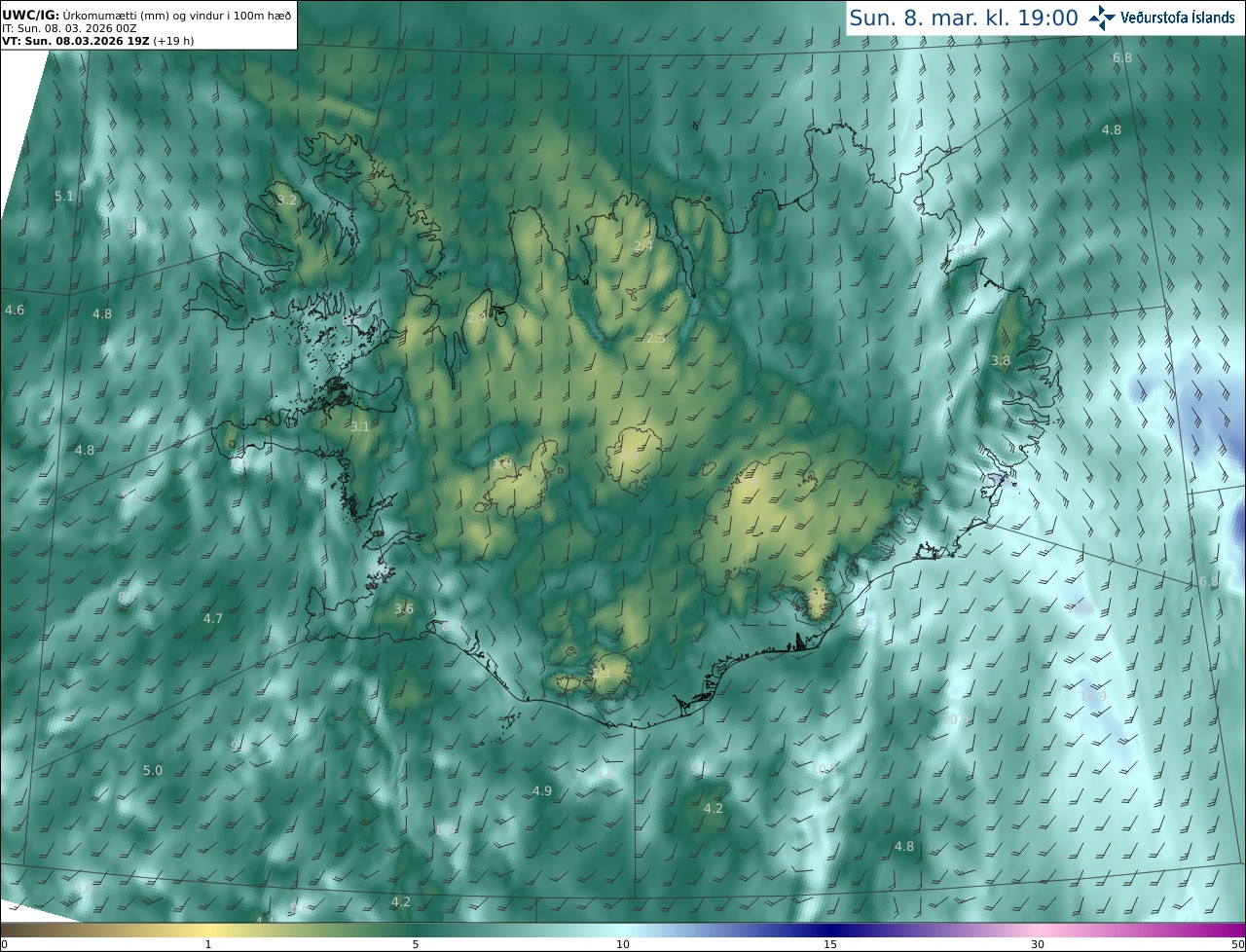Click the map value label '2.5' in north Iceland
The image size is (1246, 952).
point(656,338)
